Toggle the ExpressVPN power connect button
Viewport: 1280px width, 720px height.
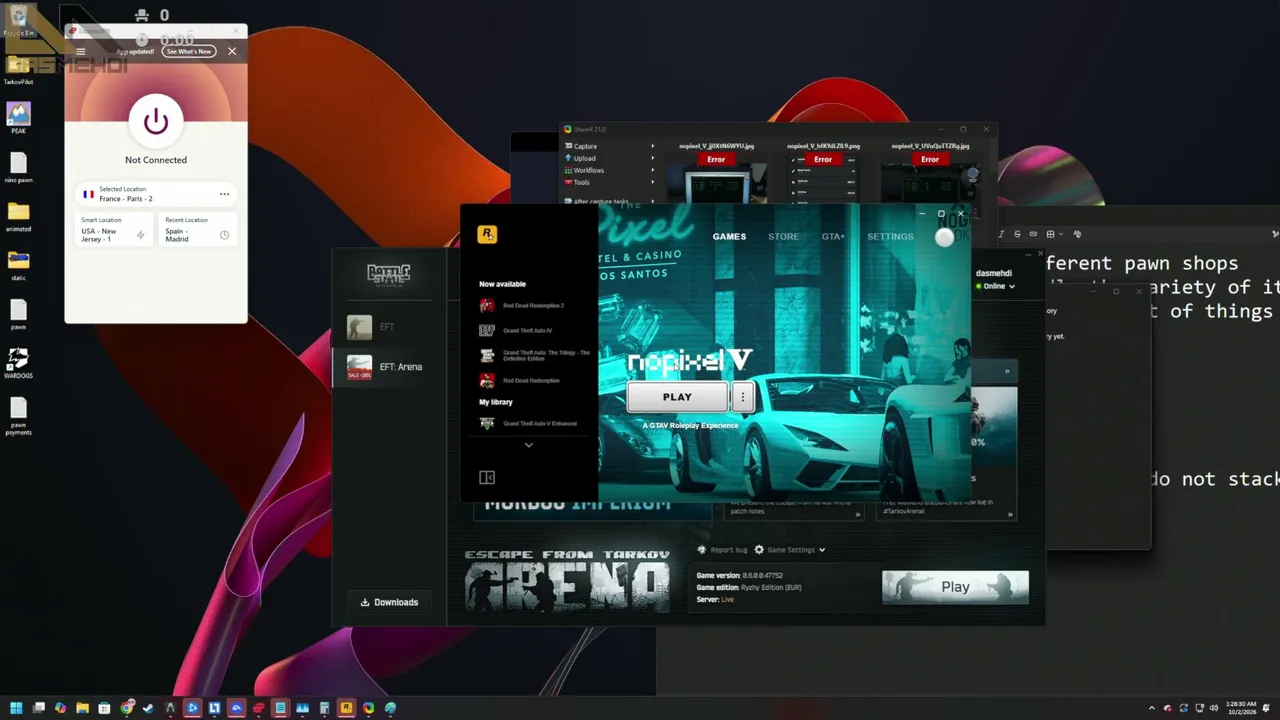(x=156, y=121)
